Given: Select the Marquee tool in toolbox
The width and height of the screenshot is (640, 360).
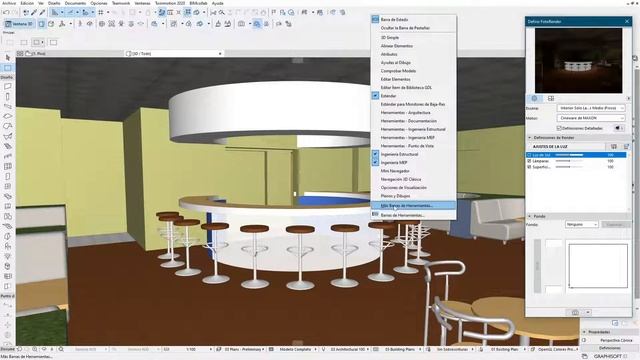Looking at the screenshot, I should point(8,68).
